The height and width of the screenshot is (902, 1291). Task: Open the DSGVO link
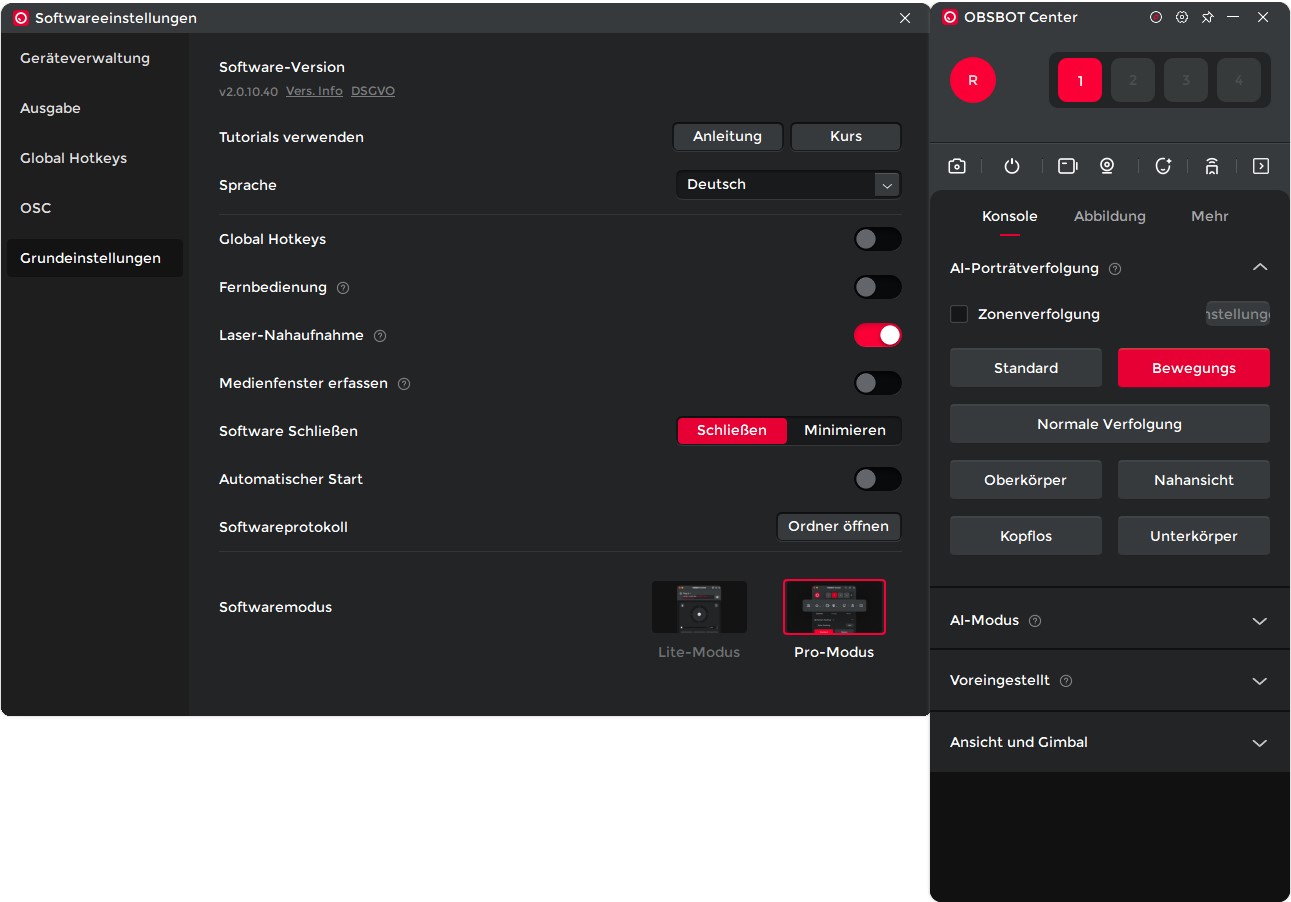pos(373,91)
